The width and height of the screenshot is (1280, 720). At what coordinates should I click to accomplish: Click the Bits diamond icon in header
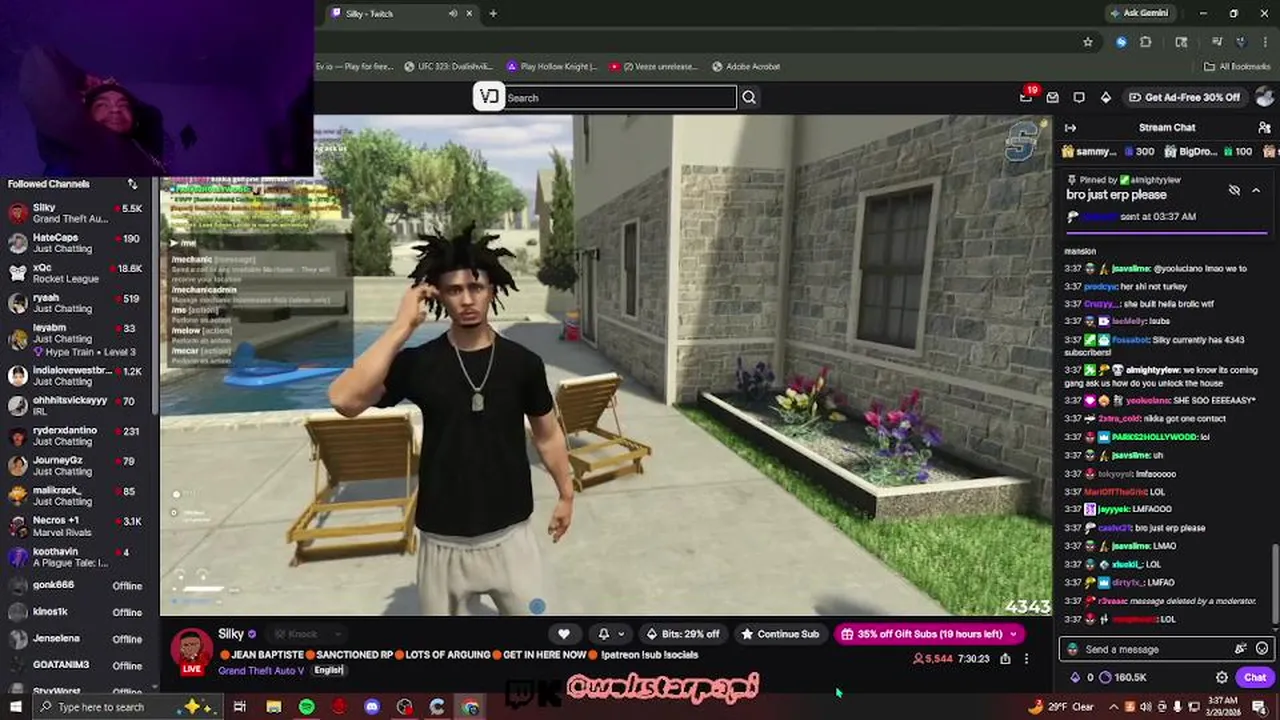[1105, 97]
